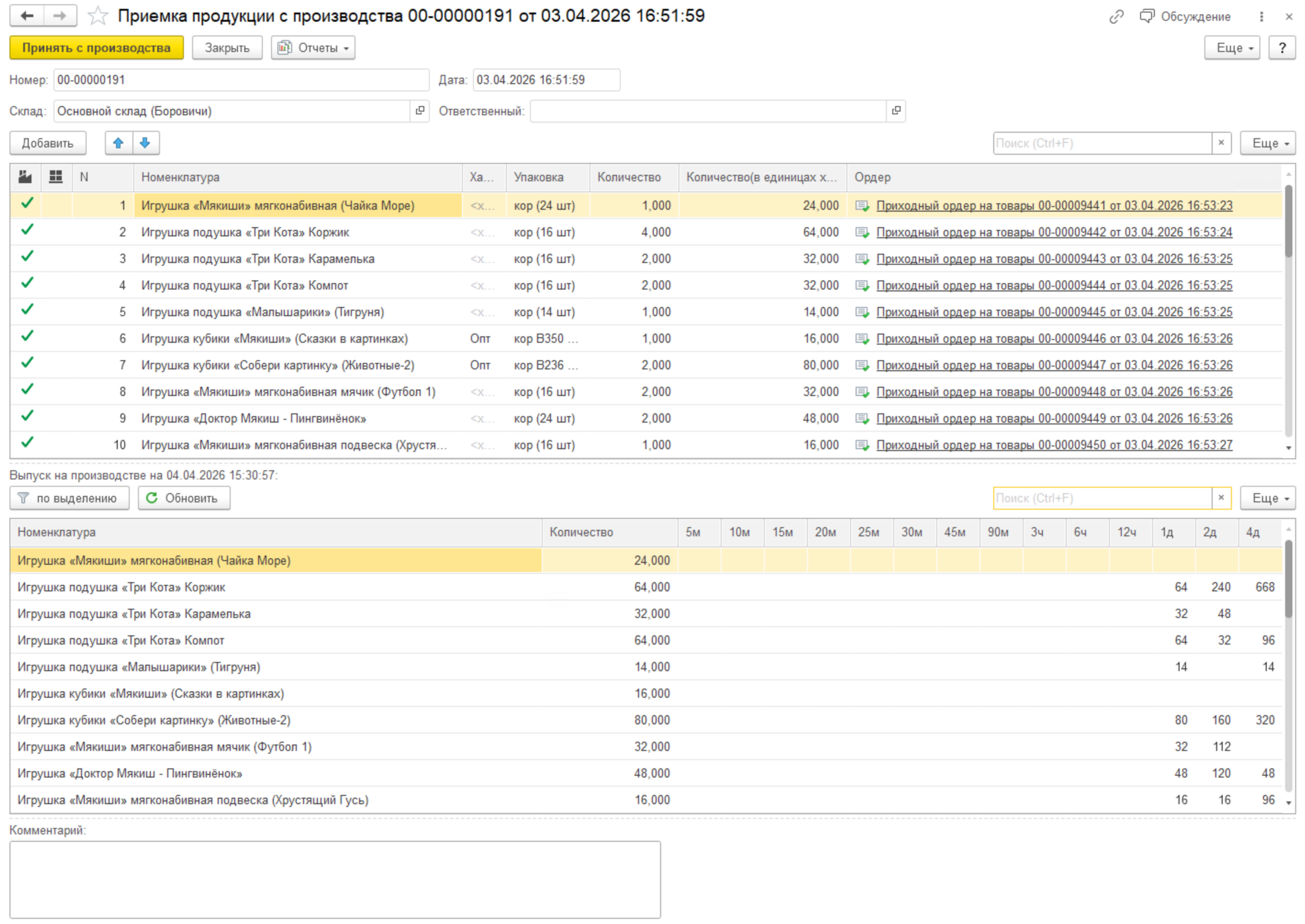Click the Комментарий text area
Viewport: 1305px width, 924px height.
[x=335, y=879]
